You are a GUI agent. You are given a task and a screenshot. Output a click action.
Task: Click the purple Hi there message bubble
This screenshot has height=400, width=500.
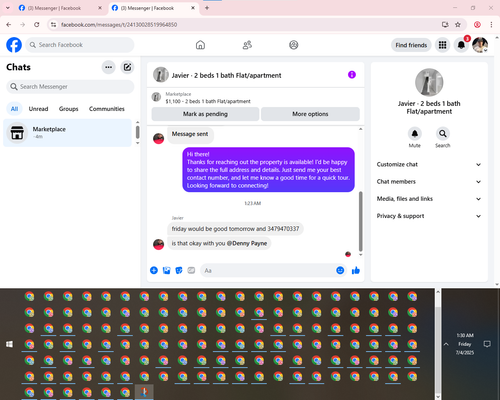(x=268, y=170)
